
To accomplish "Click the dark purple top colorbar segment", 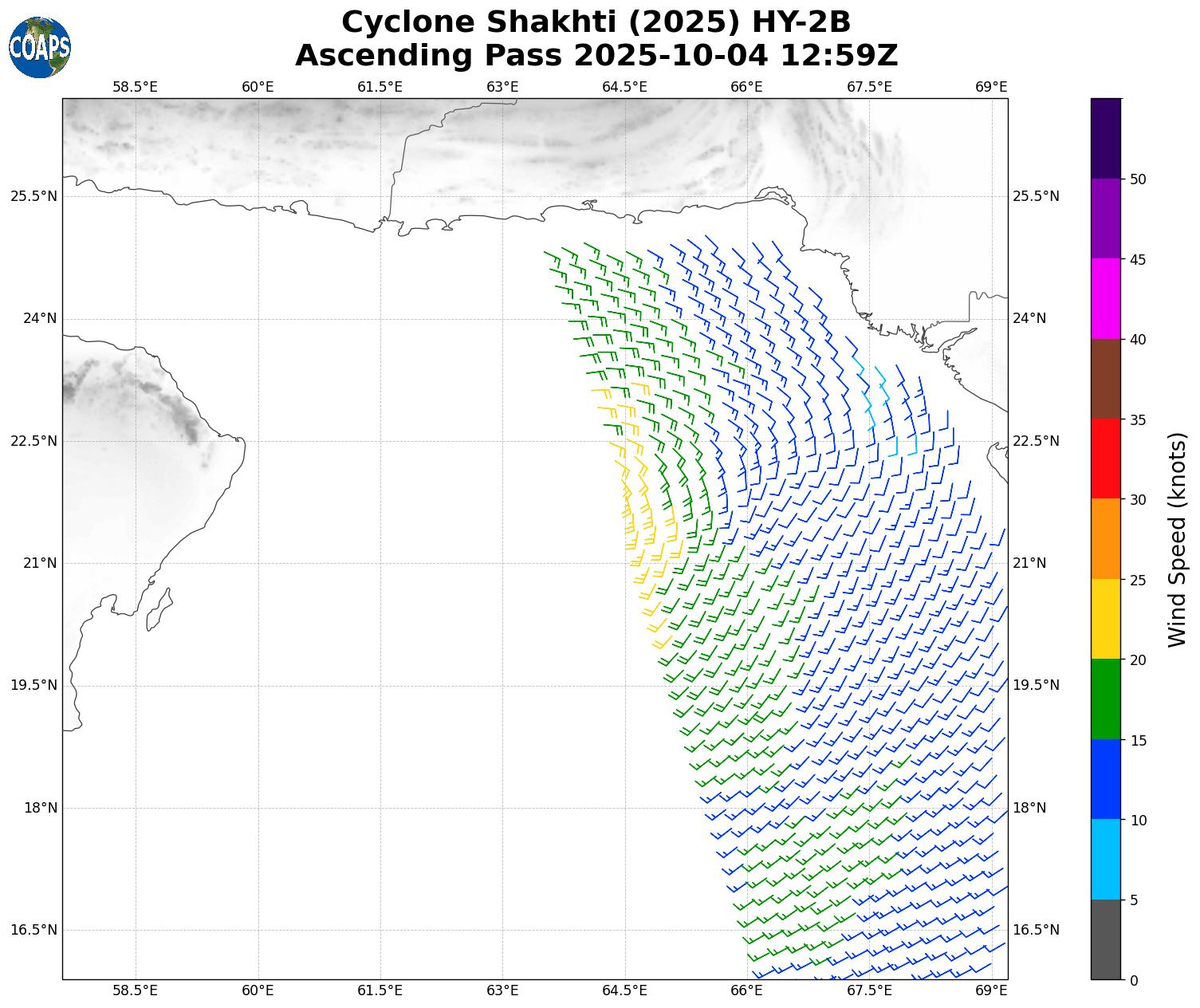I will pos(1105,138).
